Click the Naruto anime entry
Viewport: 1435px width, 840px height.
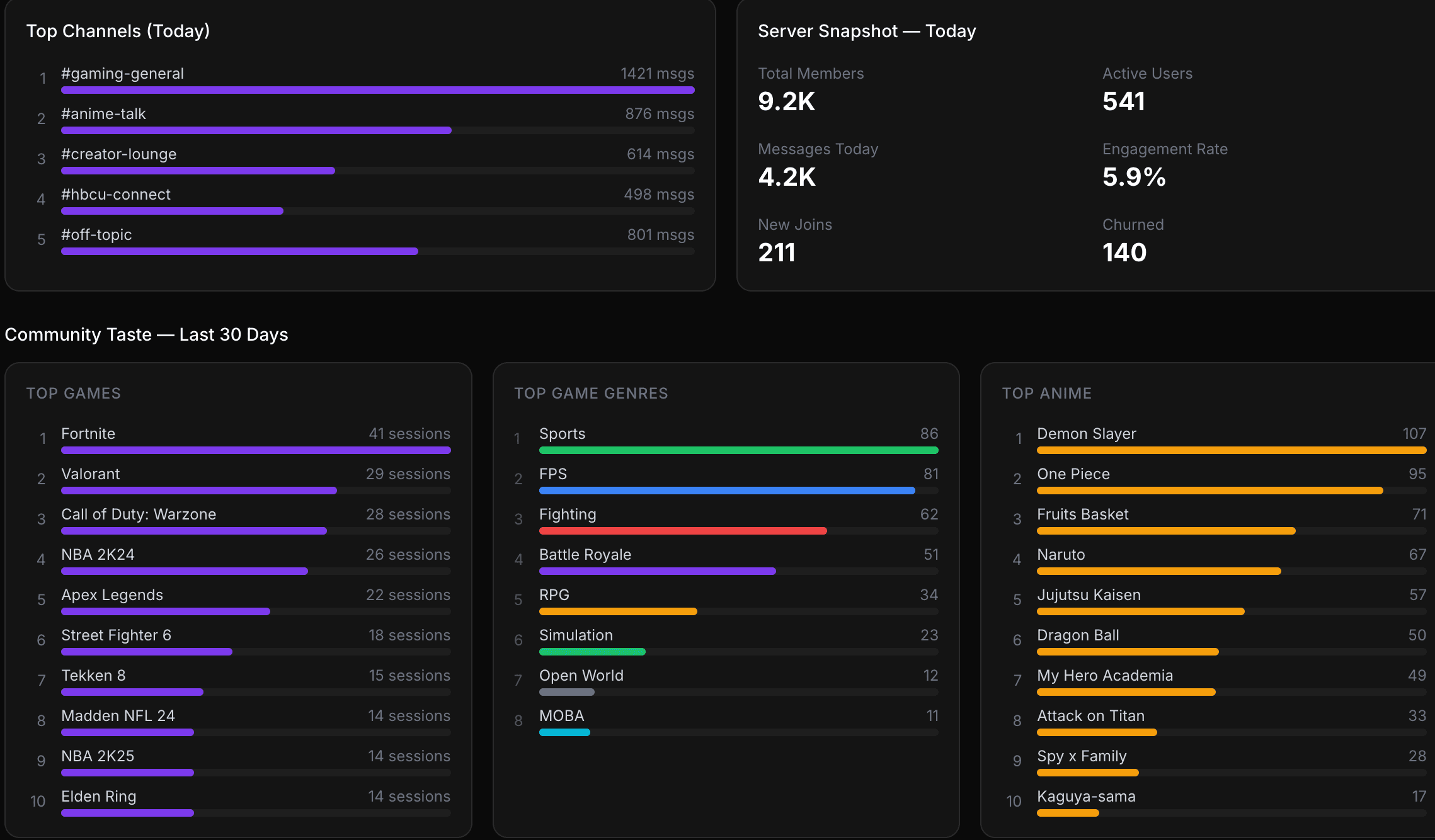1061,555
